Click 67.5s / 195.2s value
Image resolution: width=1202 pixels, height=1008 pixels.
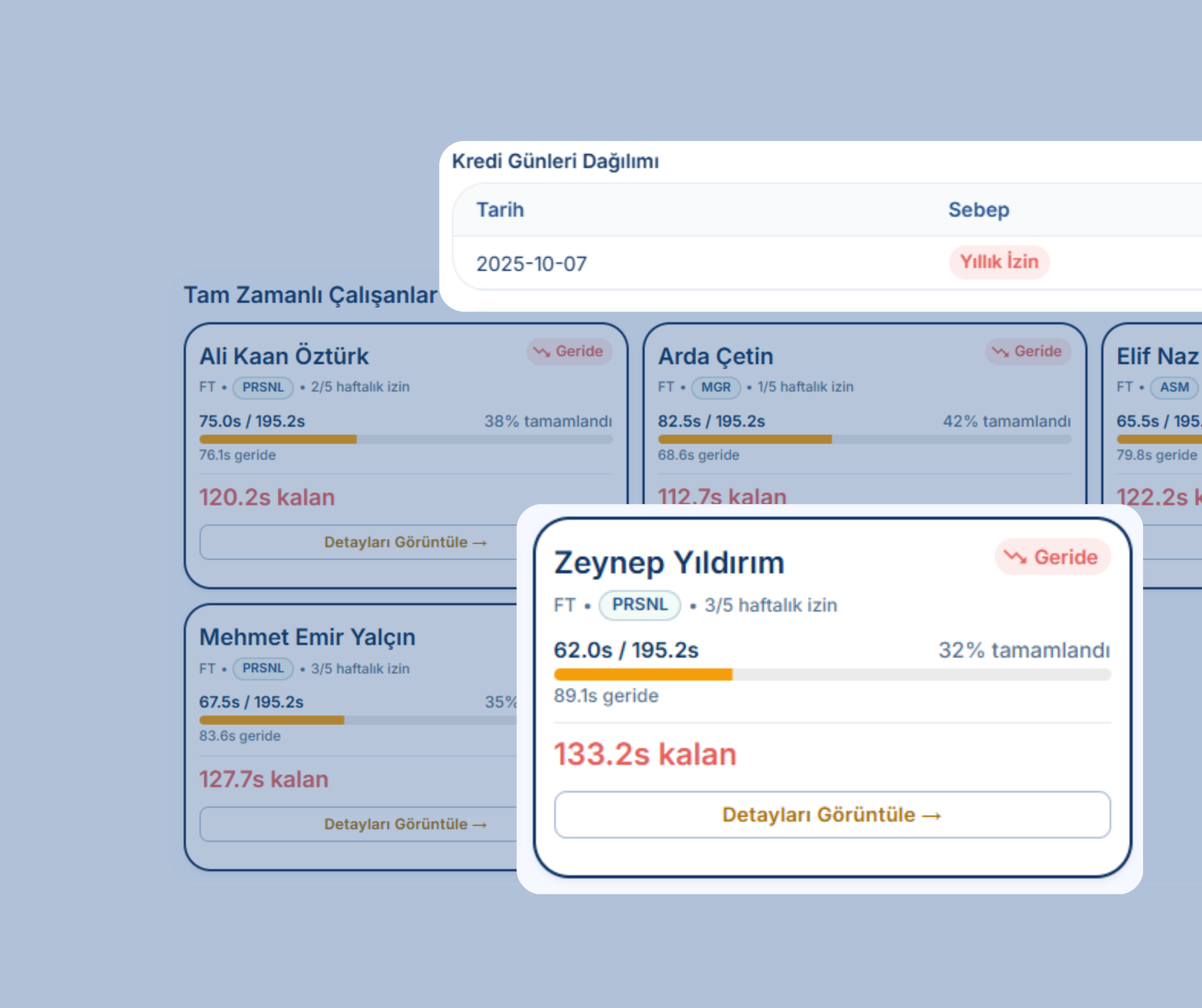click(251, 702)
